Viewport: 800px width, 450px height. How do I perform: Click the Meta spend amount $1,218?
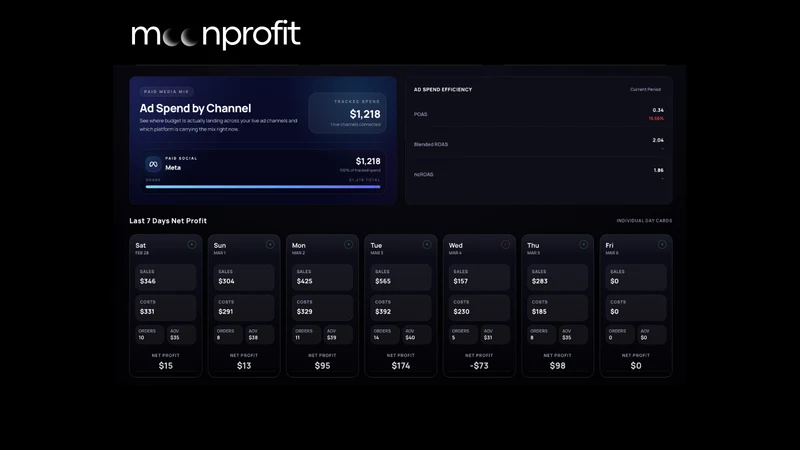(x=368, y=161)
